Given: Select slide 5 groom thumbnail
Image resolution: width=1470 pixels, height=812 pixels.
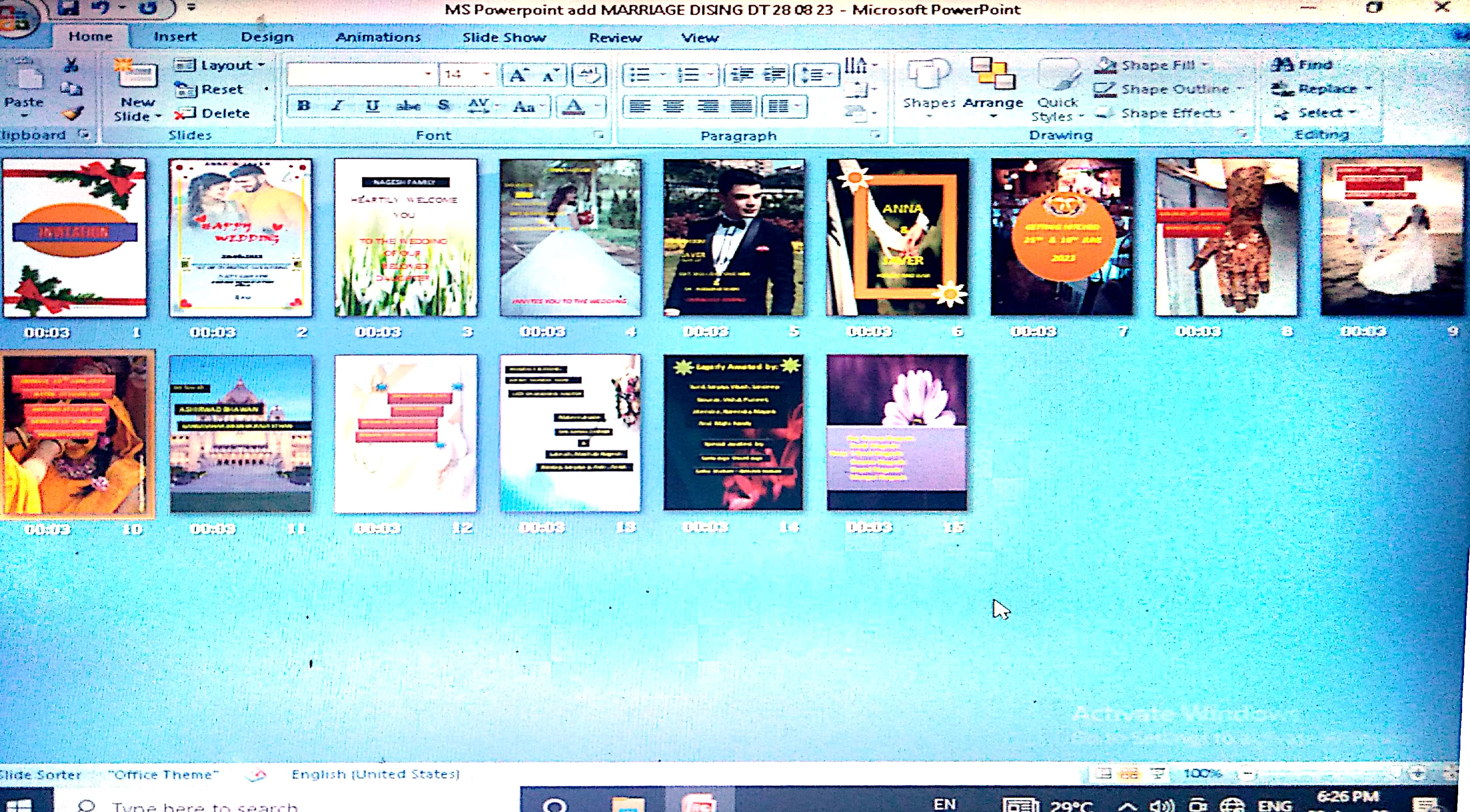Looking at the screenshot, I should point(733,237).
